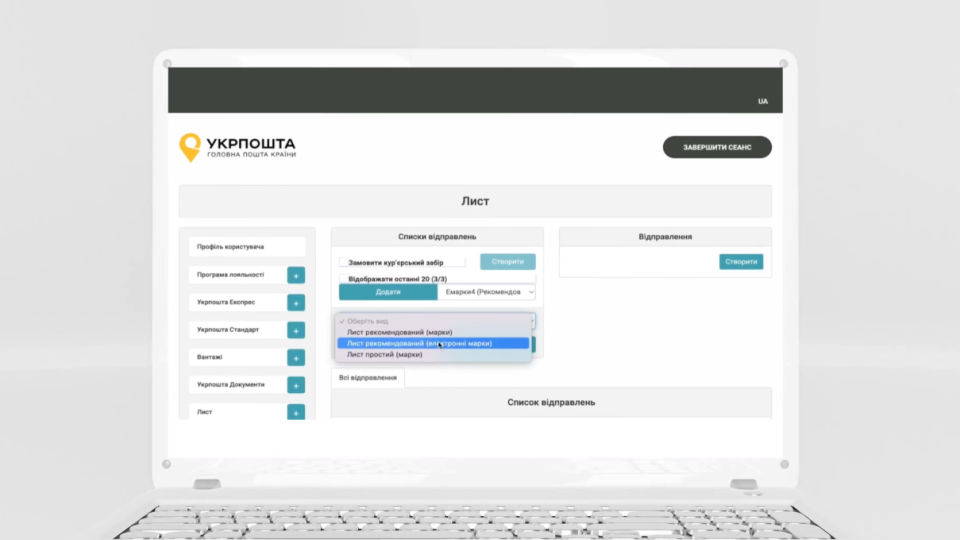Click the Лист page title bar

point(475,201)
